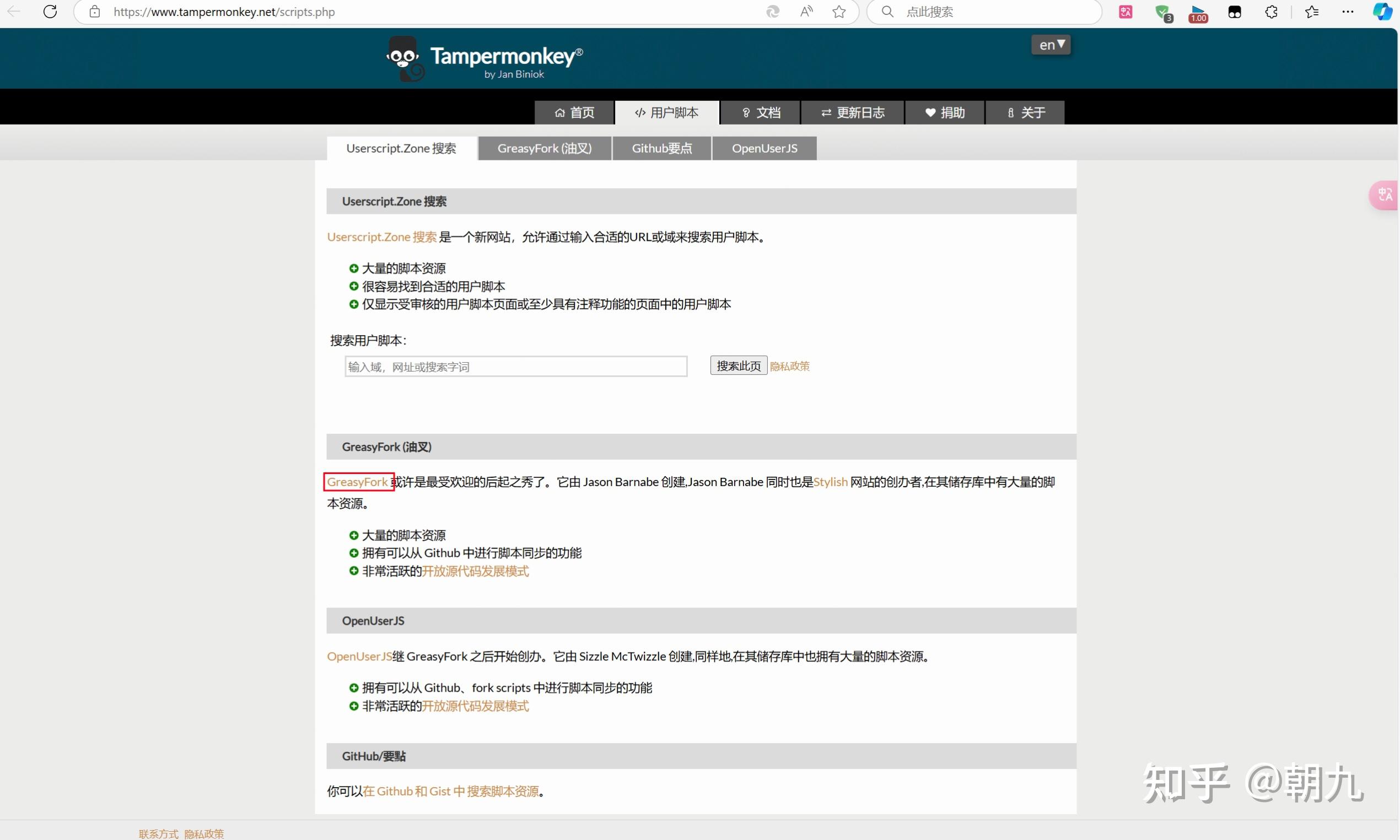Open the OpenUserJS orange link
This screenshot has height=840, width=1400.
[x=359, y=656]
